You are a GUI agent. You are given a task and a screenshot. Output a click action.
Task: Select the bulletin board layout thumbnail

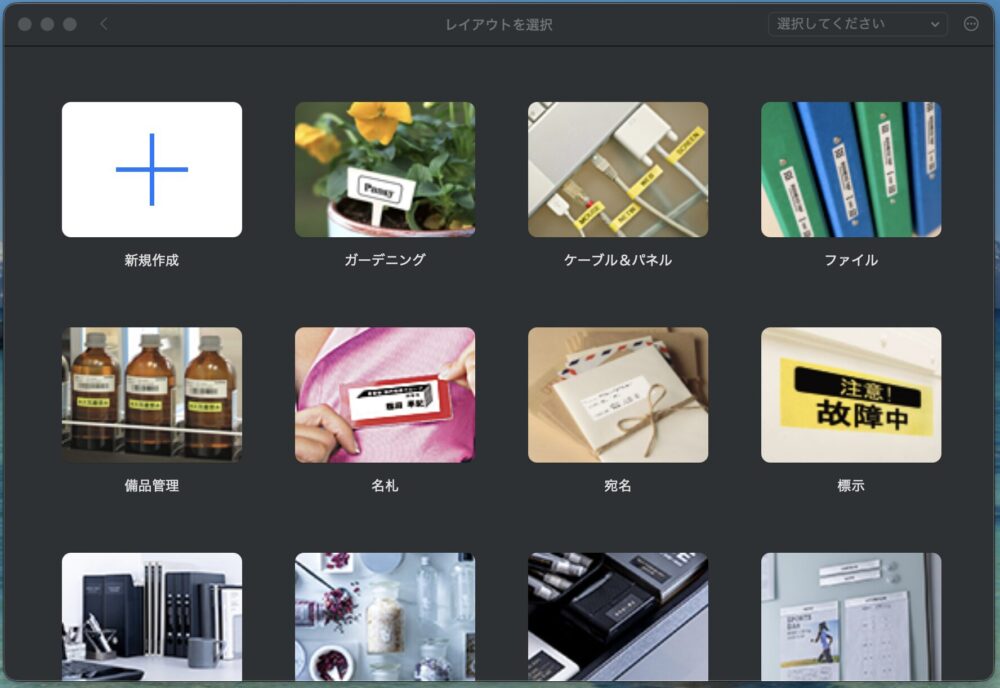click(851, 617)
